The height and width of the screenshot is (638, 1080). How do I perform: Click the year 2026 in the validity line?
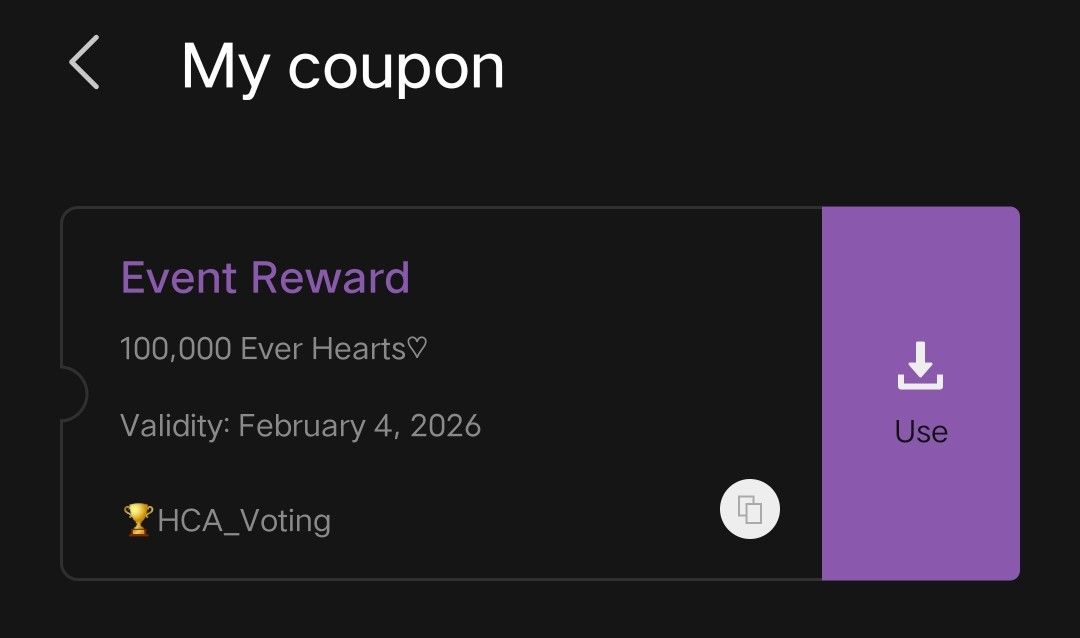pos(444,426)
